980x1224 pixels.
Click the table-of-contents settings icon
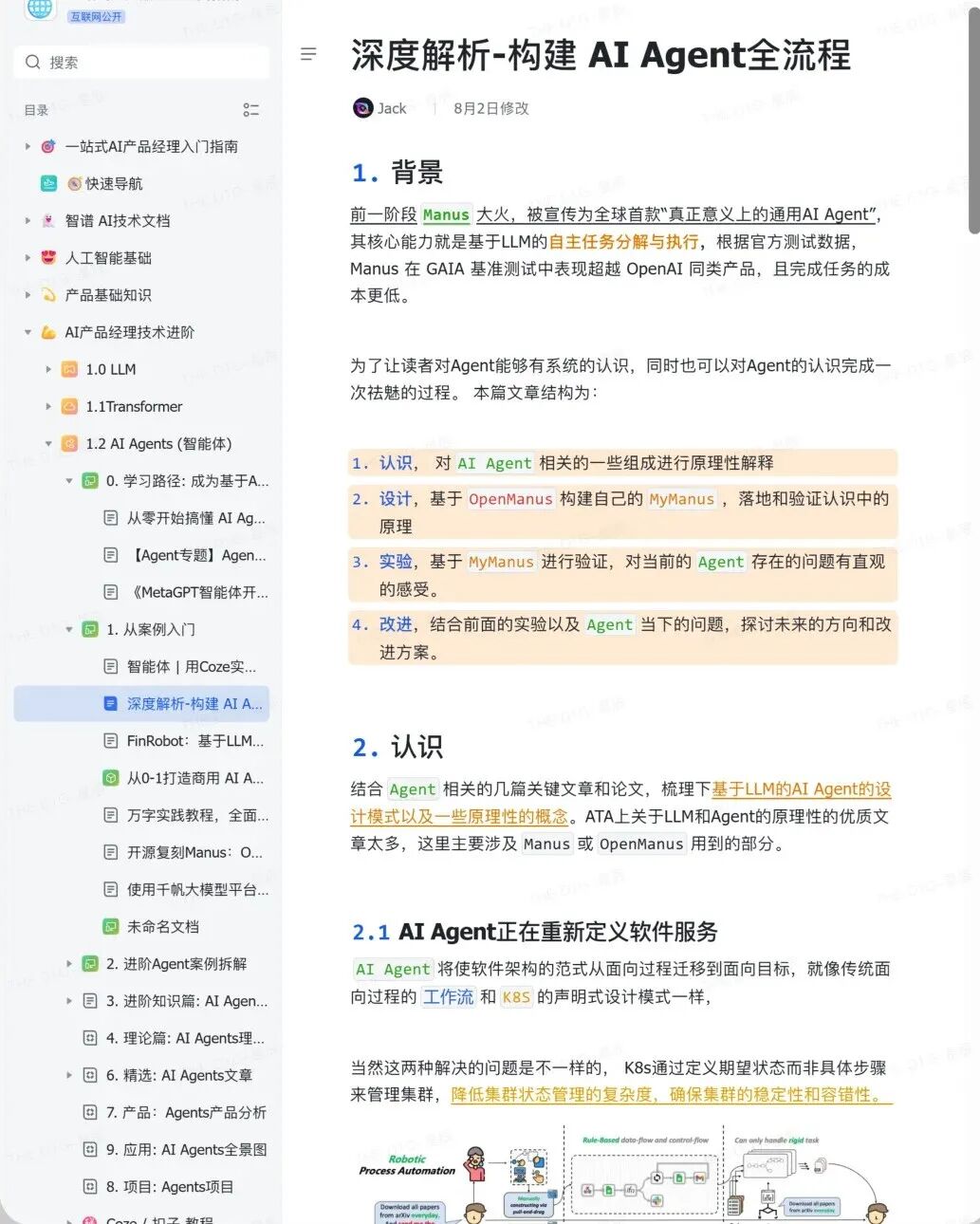(x=250, y=110)
